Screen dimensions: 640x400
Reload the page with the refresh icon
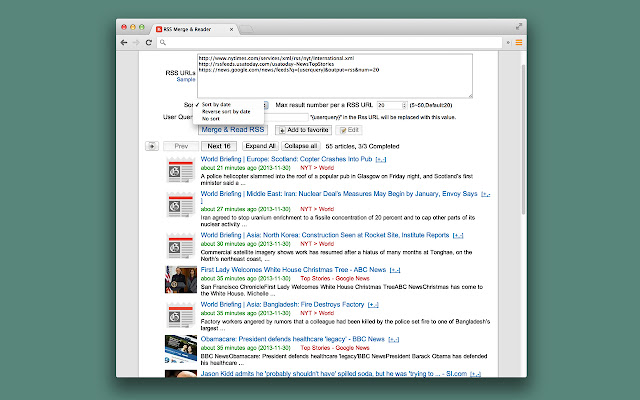click(149, 42)
